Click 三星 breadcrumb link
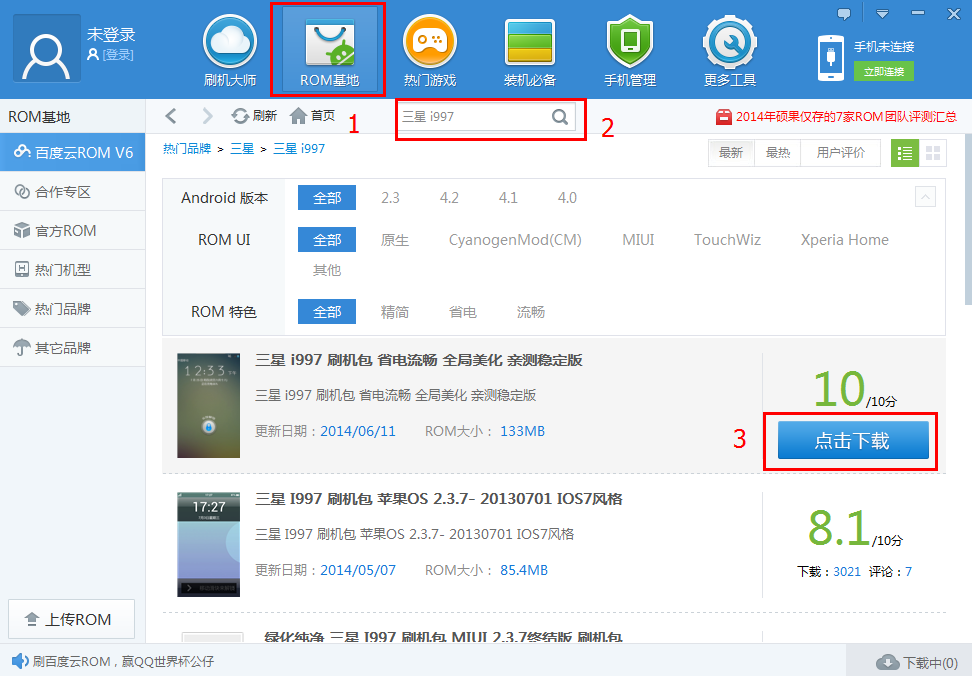Viewport: 972px width, 676px height. 242,149
